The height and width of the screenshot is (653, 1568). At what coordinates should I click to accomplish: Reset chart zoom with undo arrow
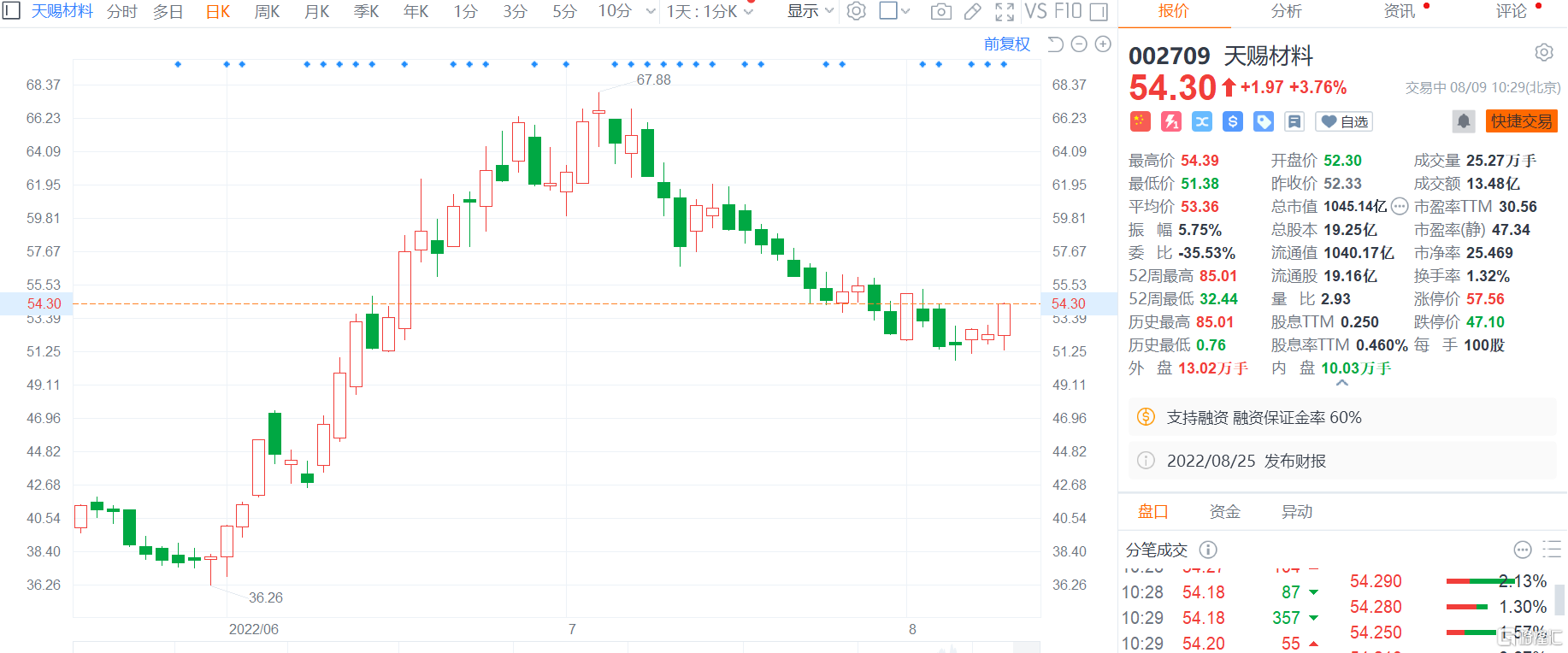[x=1055, y=44]
